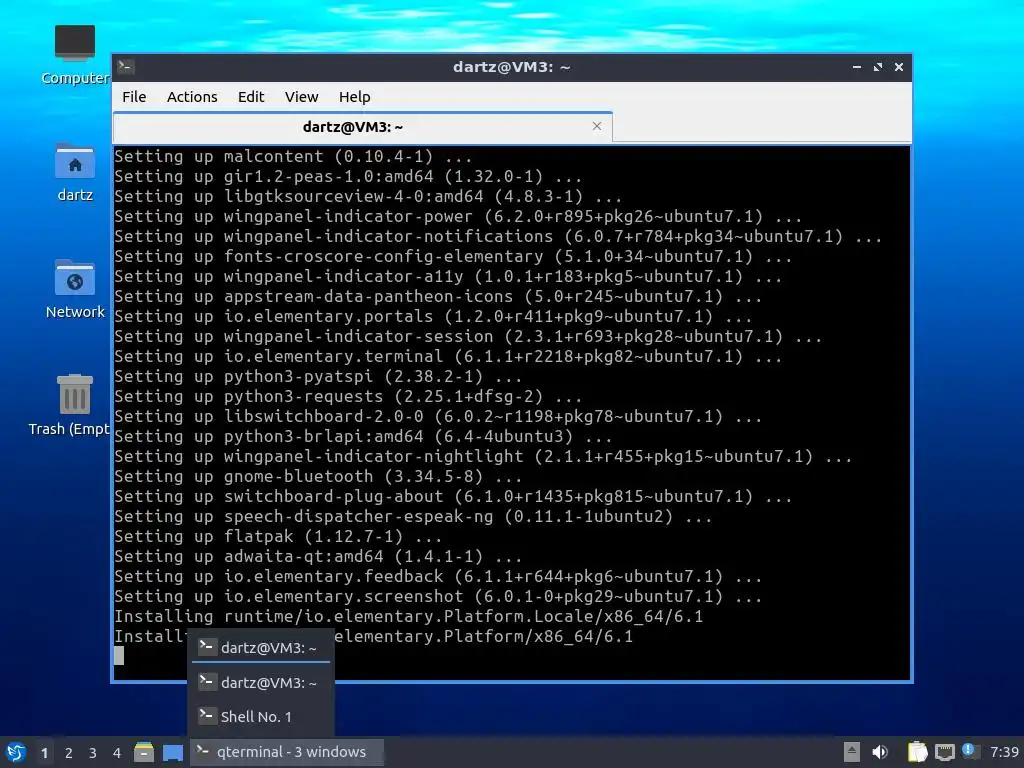The image size is (1024, 768).
Task: Click line 'Setting up python3-pyatspi'
Action: click(318, 376)
